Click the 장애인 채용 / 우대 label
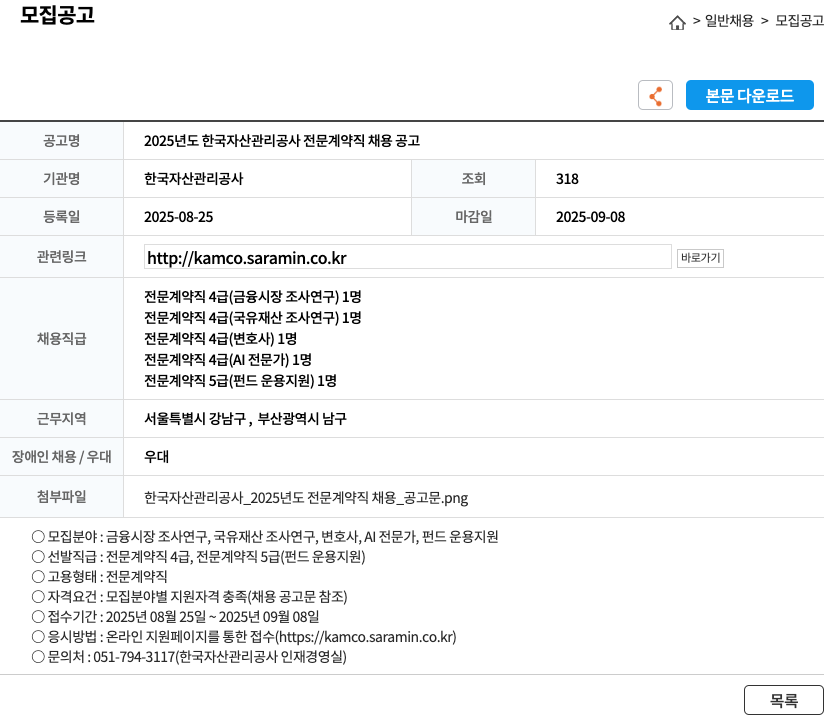Image resolution: width=824 pixels, height=715 pixels. [x=61, y=457]
